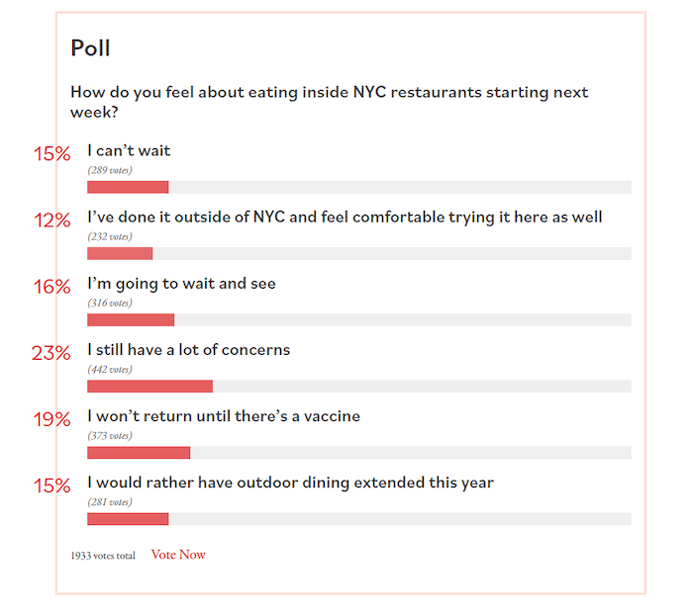Click the '(442 votes)' count text

pyautogui.click(x=109, y=369)
